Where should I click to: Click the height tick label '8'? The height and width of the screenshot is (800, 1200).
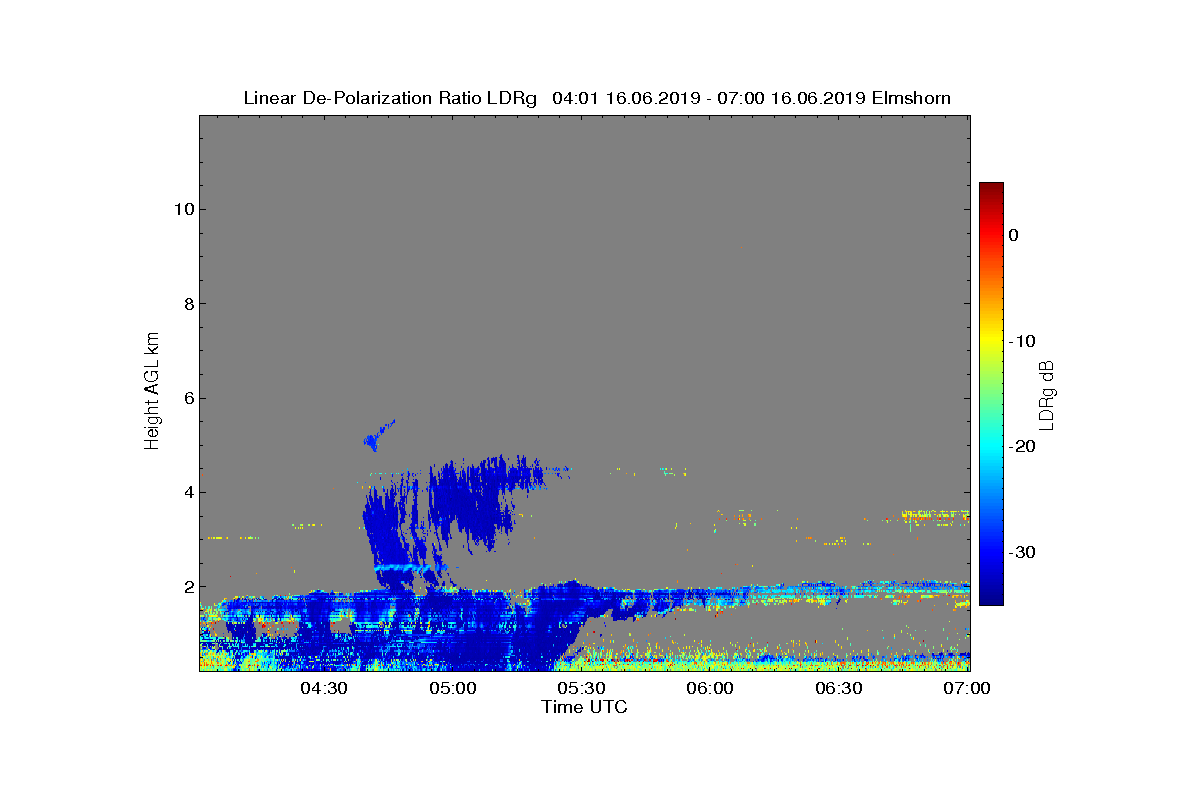tap(188, 304)
